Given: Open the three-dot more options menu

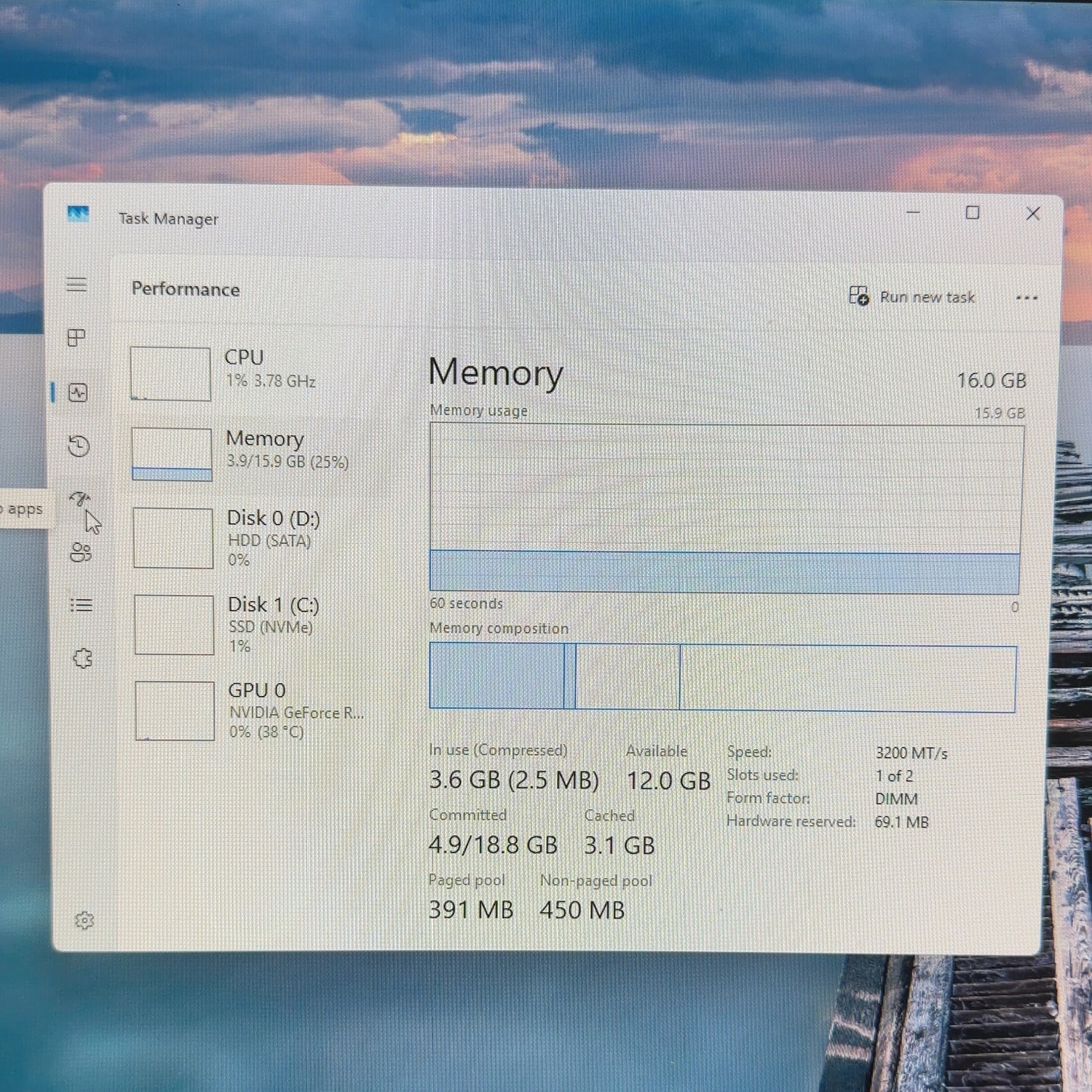Looking at the screenshot, I should 1026,298.
